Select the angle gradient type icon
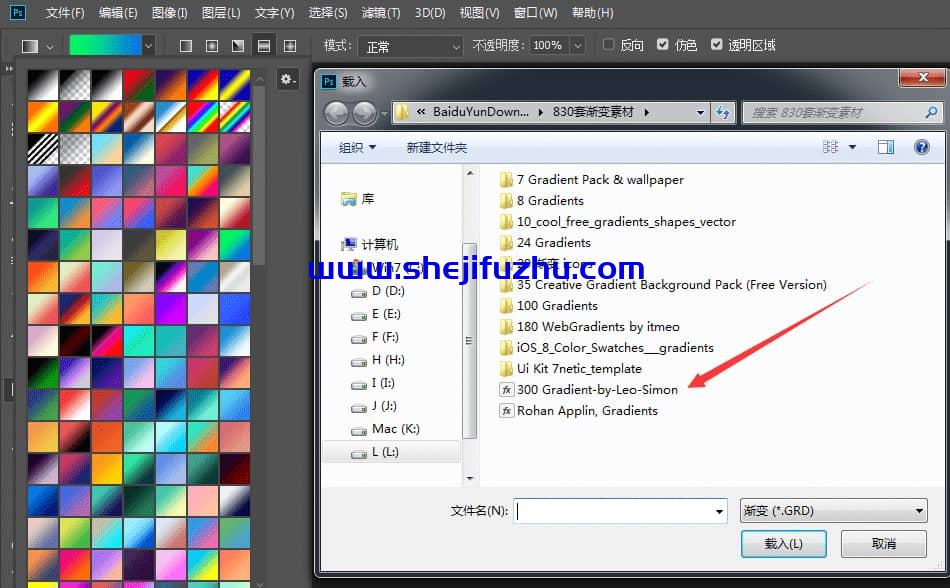 click(238, 46)
